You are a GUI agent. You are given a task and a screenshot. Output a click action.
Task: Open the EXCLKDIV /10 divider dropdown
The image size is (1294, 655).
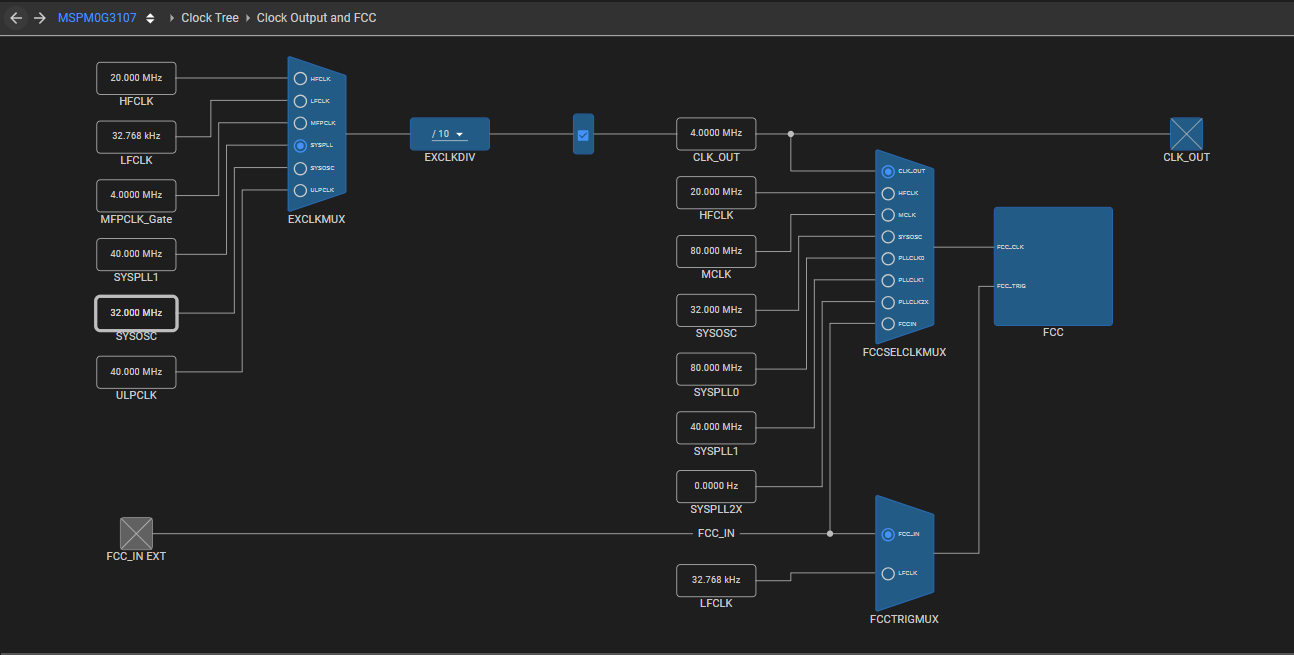[x=450, y=134]
